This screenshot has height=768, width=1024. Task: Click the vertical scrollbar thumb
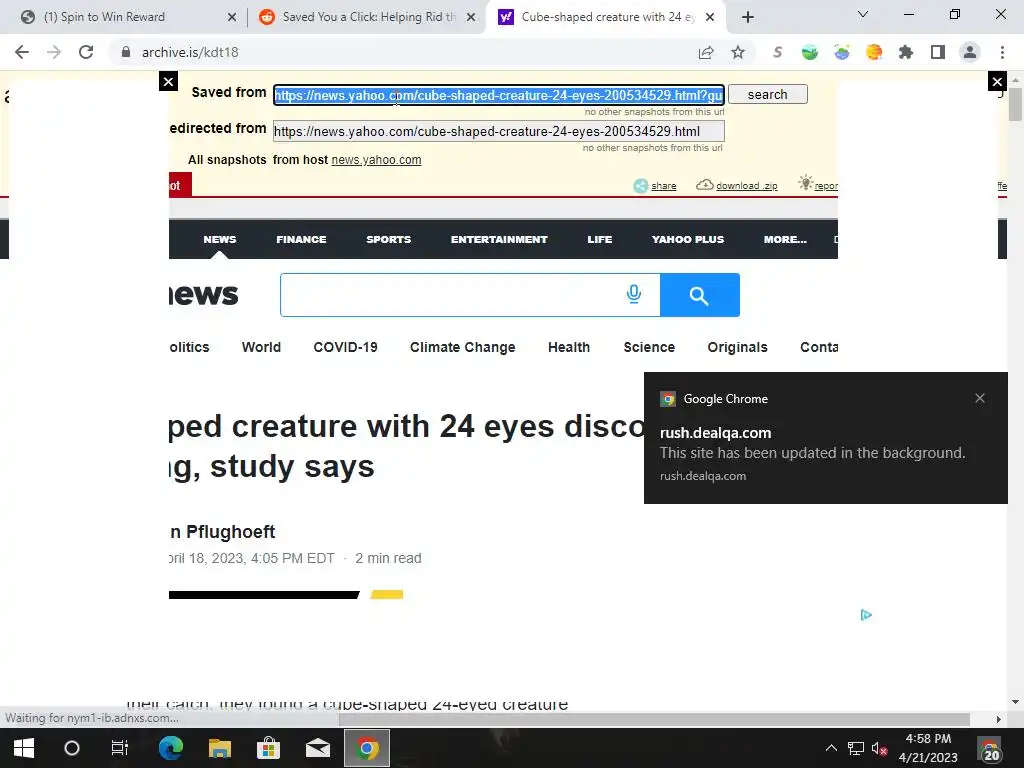pyautogui.click(x=1015, y=104)
